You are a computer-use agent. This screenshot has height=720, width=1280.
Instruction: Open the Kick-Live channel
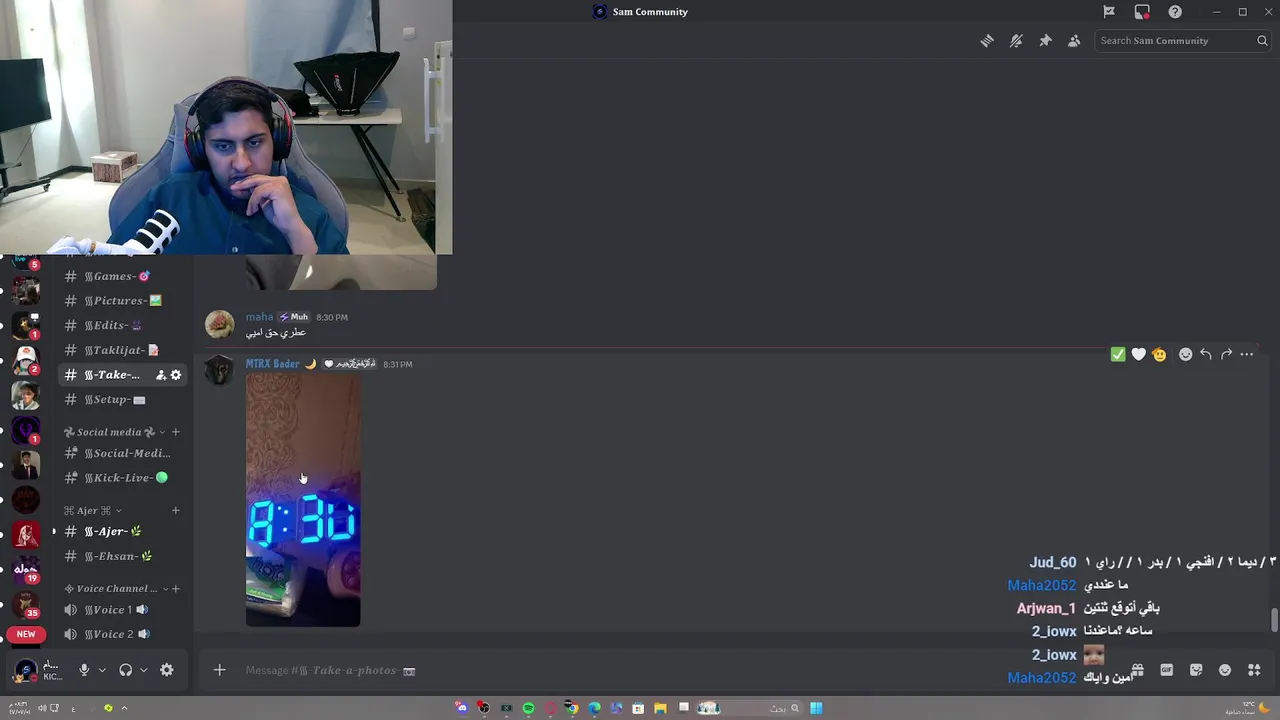point(124,478)
